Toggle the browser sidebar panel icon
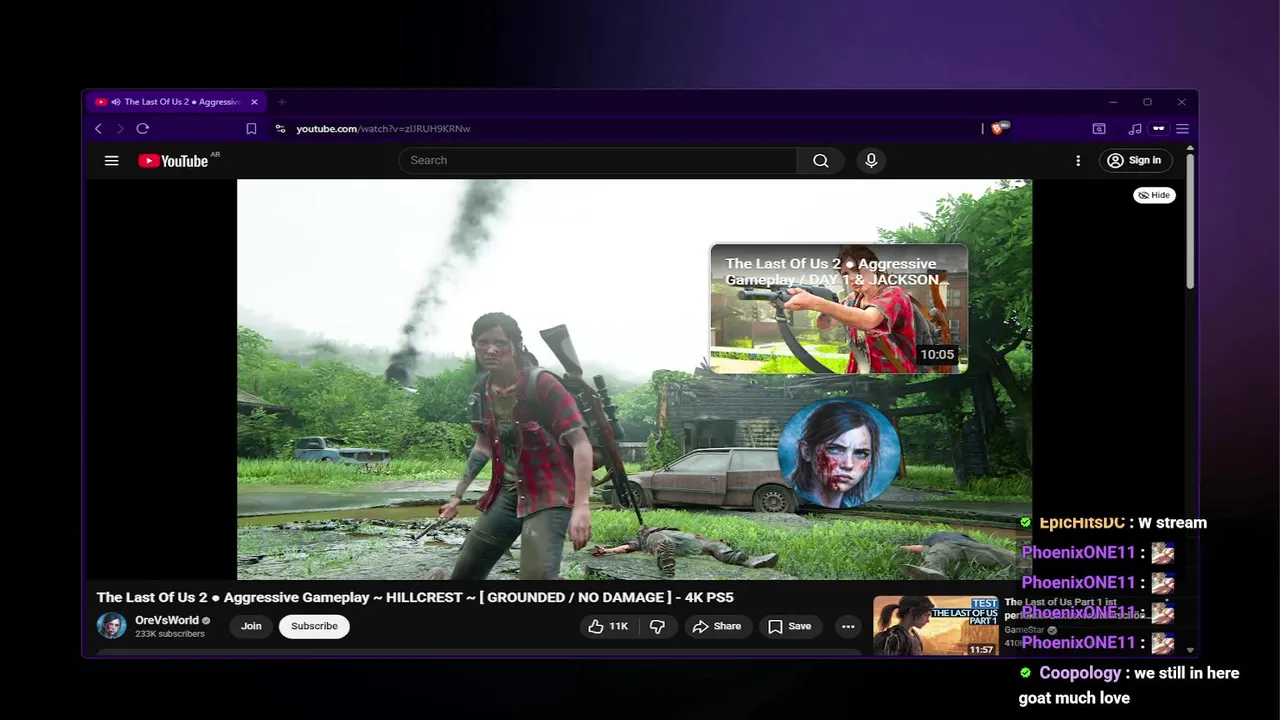The image size is (1280, 720). tap(1099, 129)
